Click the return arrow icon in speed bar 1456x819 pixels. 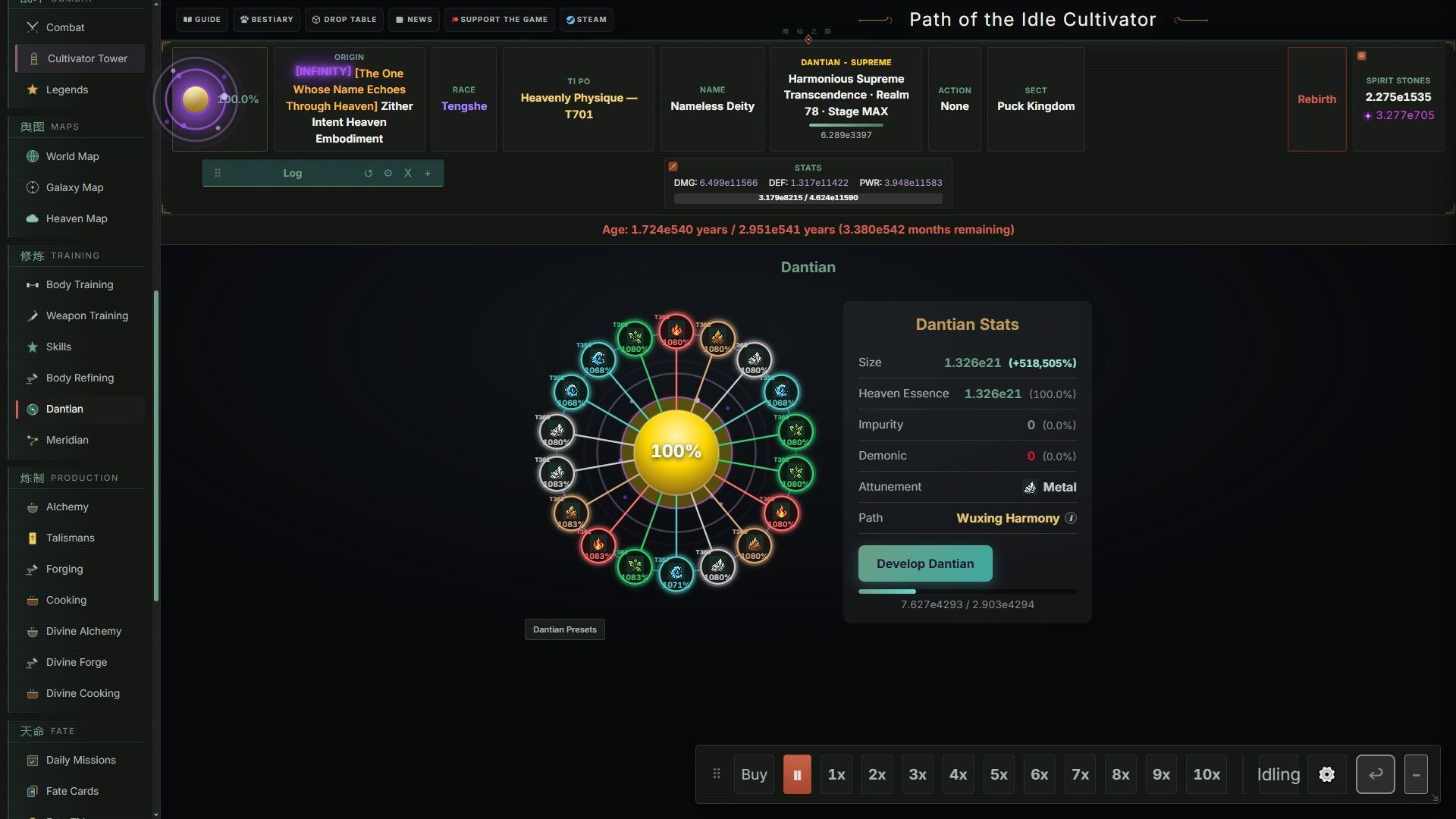click(1375, 774)
